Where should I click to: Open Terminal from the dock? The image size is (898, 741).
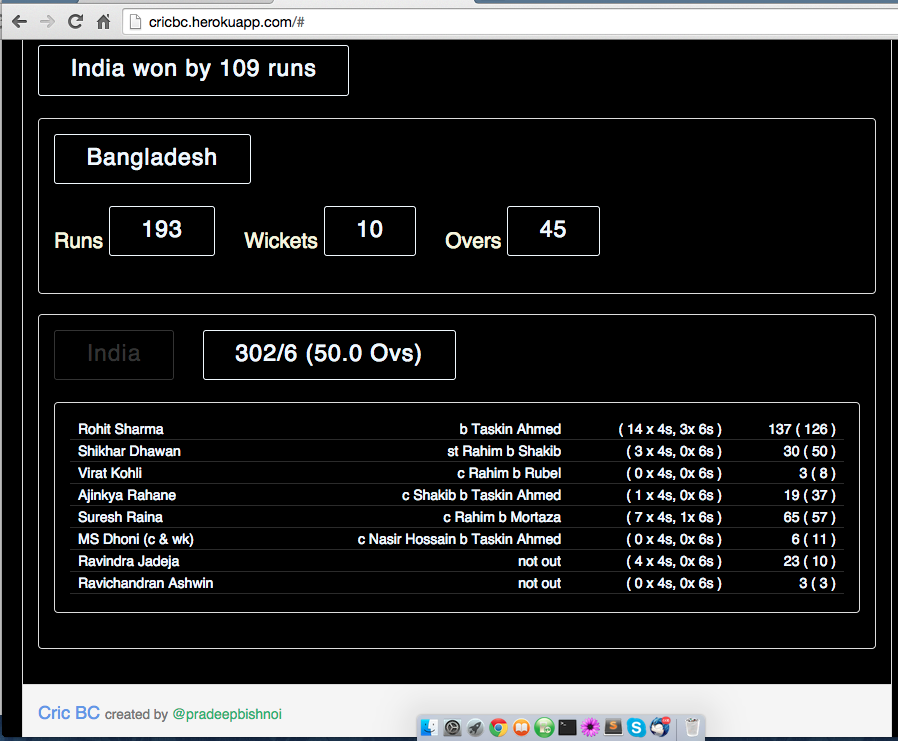[x=567, y=727]
